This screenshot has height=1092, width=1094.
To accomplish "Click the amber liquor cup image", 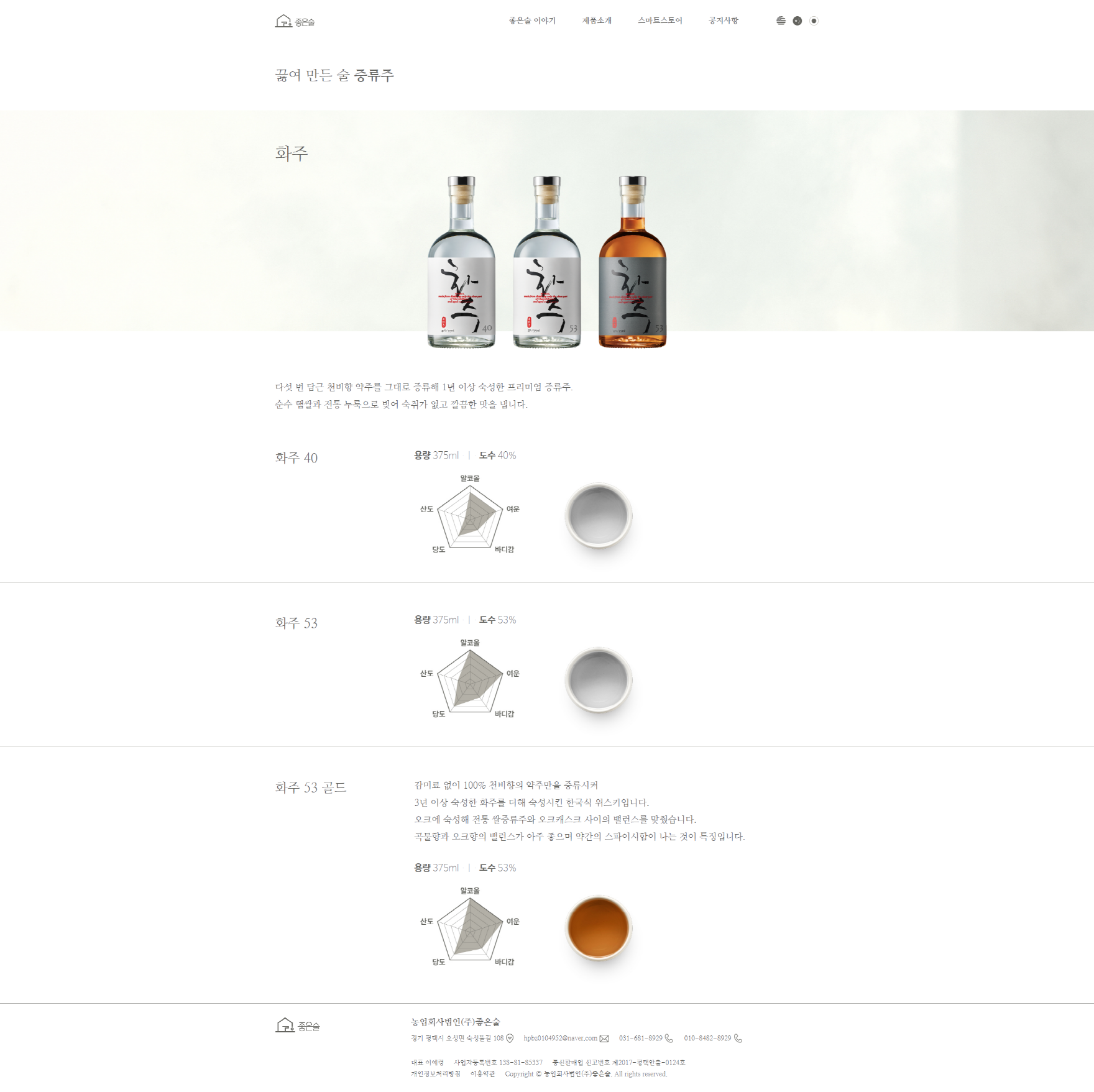I will pyautogui.click(x=599, y=927).
